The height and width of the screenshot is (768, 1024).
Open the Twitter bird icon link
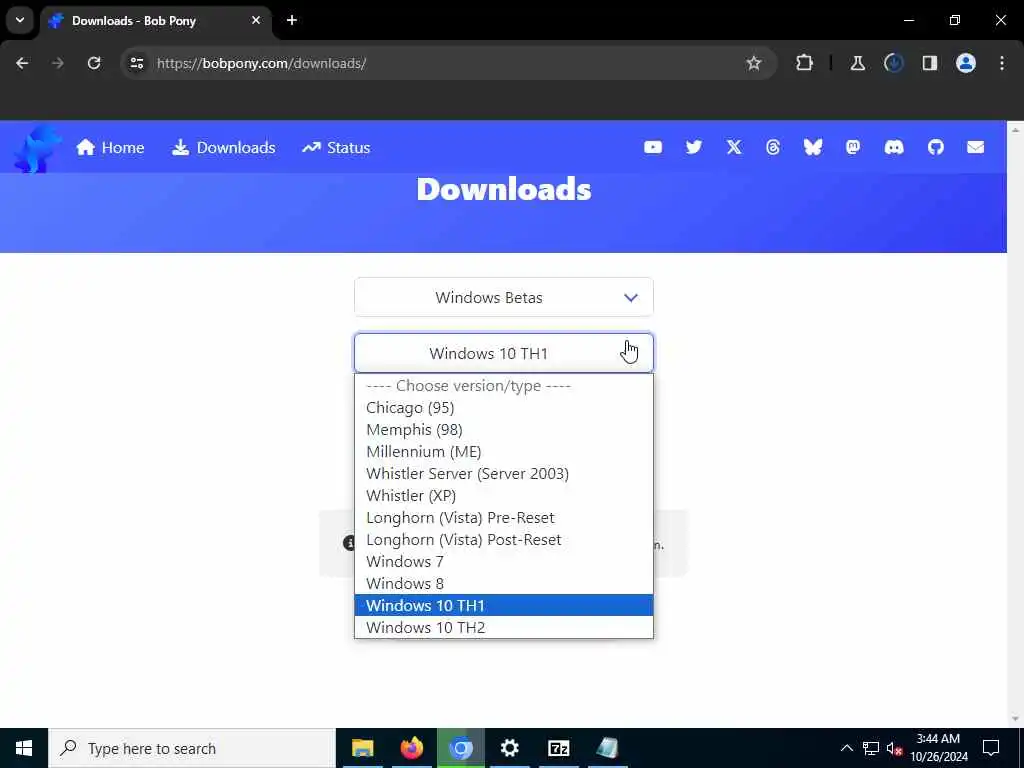(694, 148)
